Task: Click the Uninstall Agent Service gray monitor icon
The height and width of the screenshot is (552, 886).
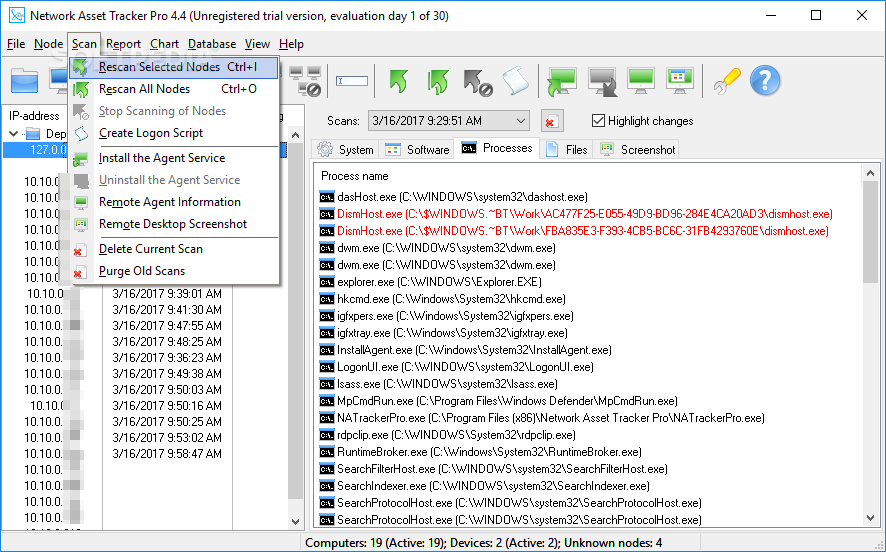Action: click(602, 81)
